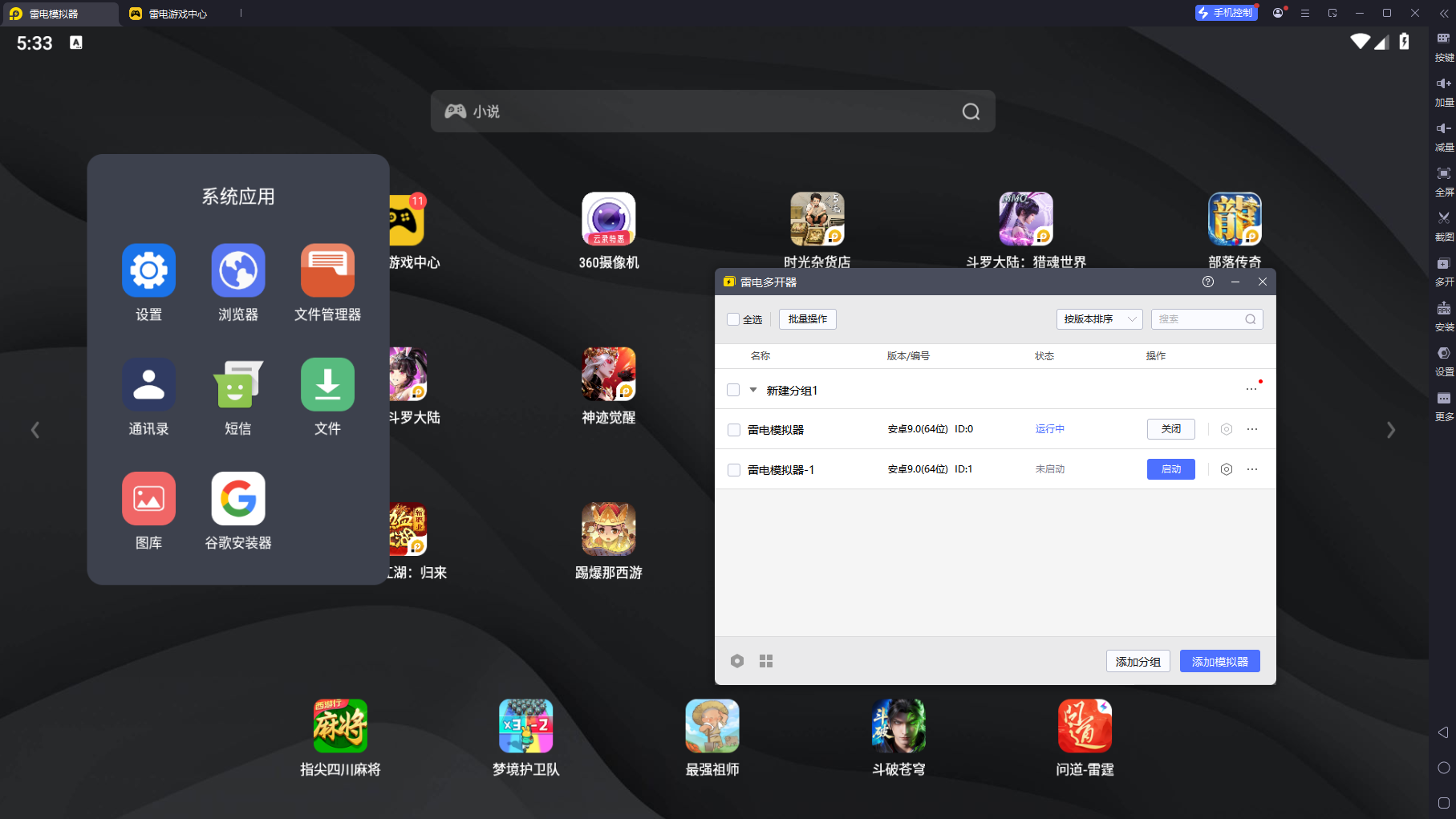Open the user account icon menu

[1278, 13]
